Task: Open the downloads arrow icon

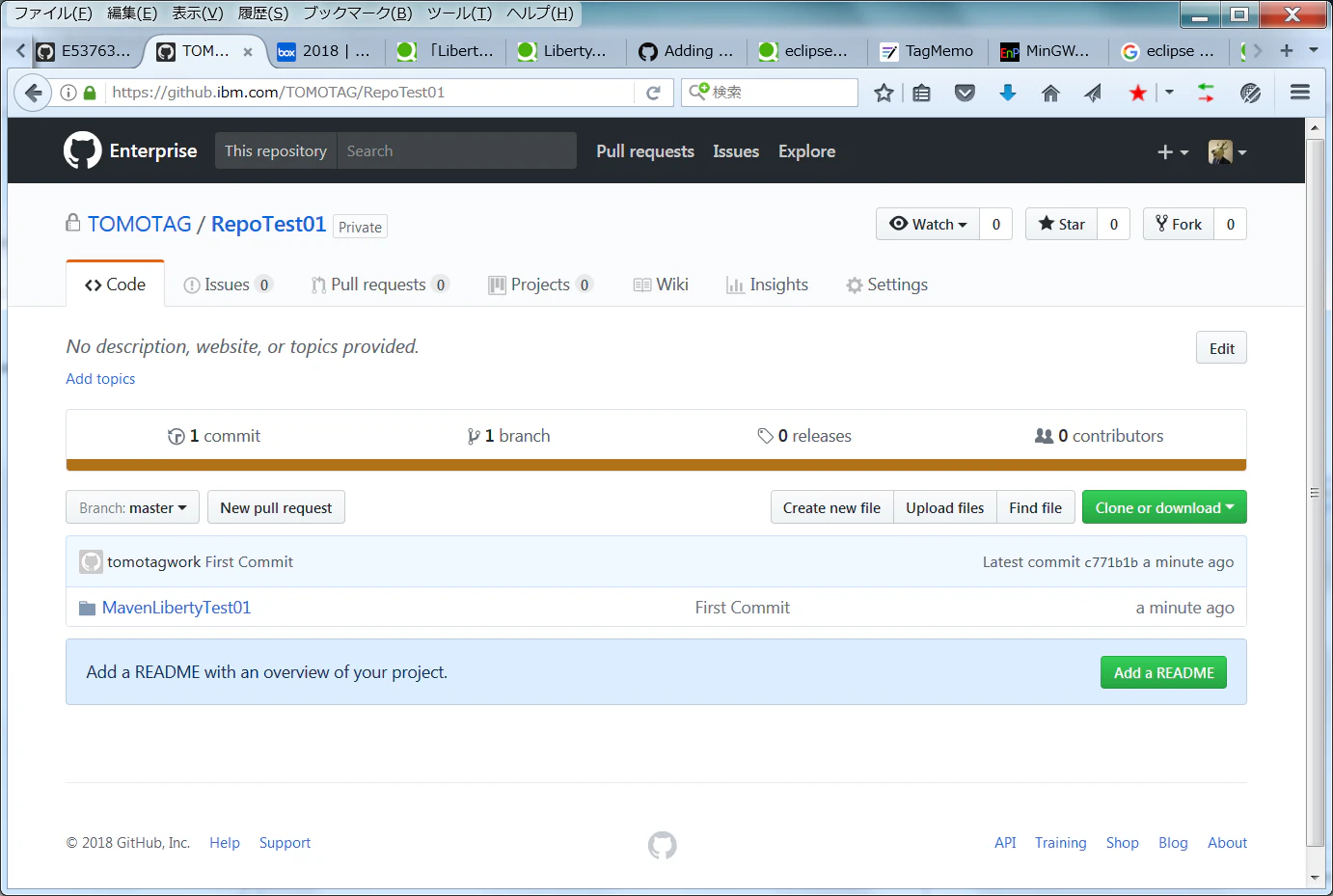Action: 1008,93
